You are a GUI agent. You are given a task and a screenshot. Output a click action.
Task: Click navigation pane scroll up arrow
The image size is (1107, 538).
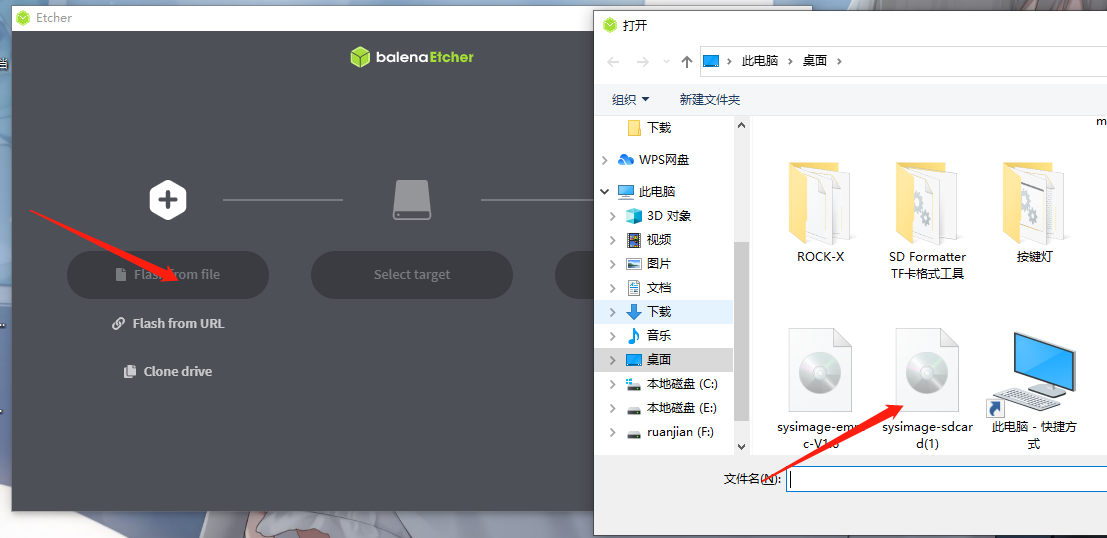pos(741,125)
